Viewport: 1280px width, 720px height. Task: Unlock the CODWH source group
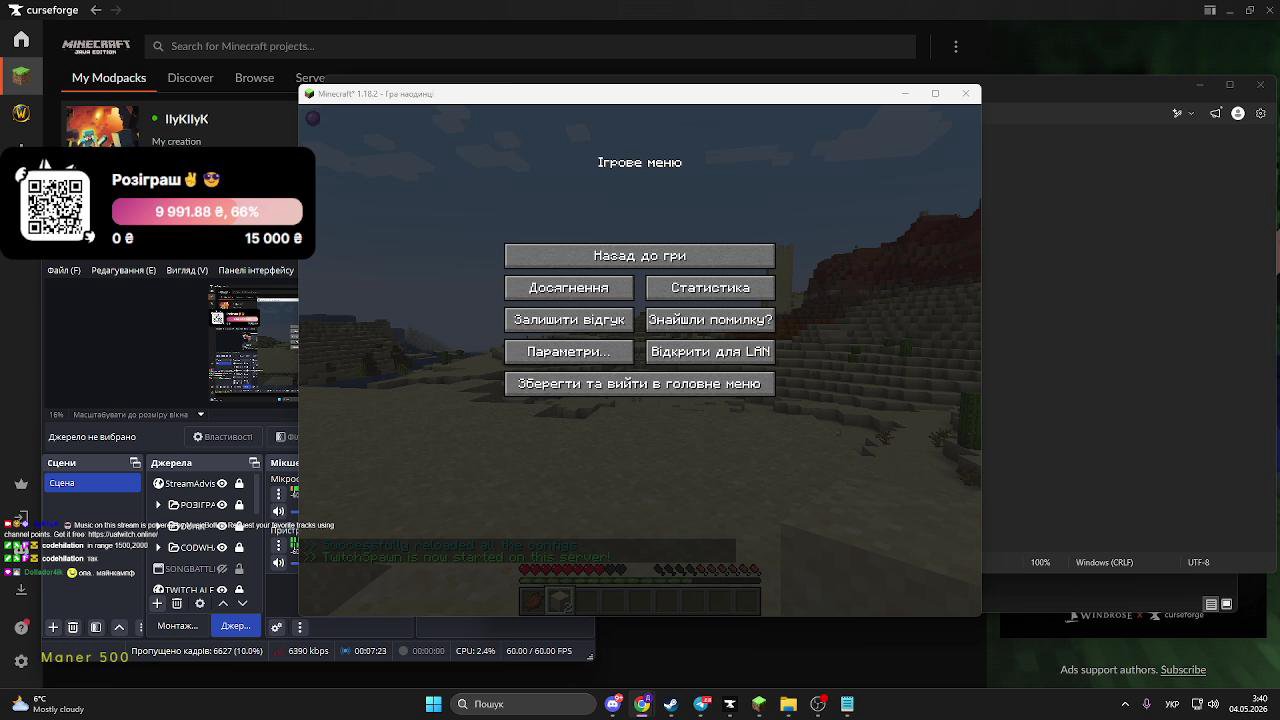pyautogui.click(x=239, y=547)
